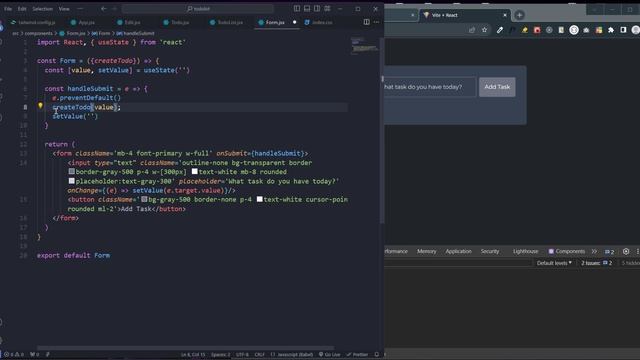
Task: Click the notifications bell in status bar
Action: click(376, 354)
